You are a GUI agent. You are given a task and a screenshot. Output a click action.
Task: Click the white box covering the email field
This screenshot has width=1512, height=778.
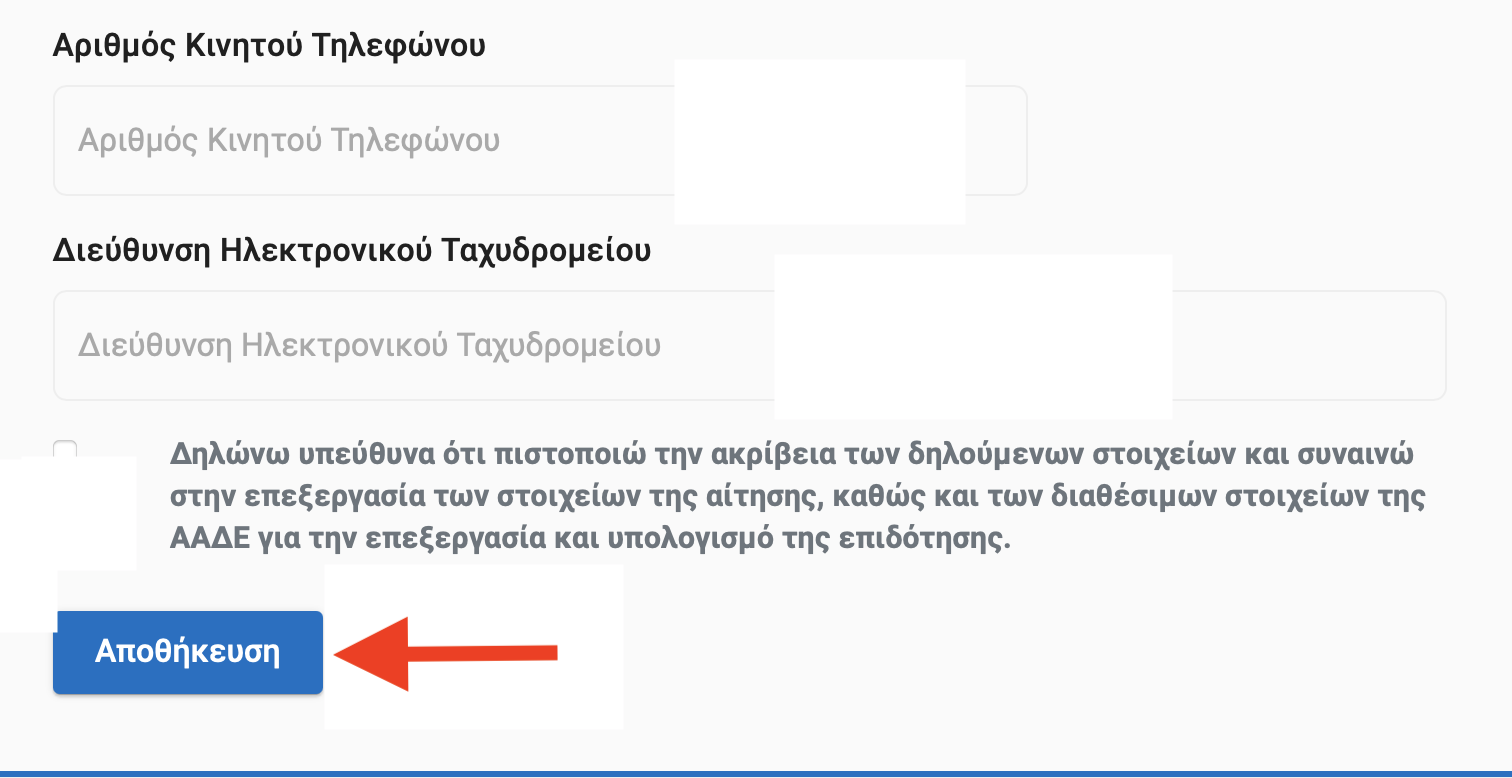pyautogui.click(x=973, y=336)
